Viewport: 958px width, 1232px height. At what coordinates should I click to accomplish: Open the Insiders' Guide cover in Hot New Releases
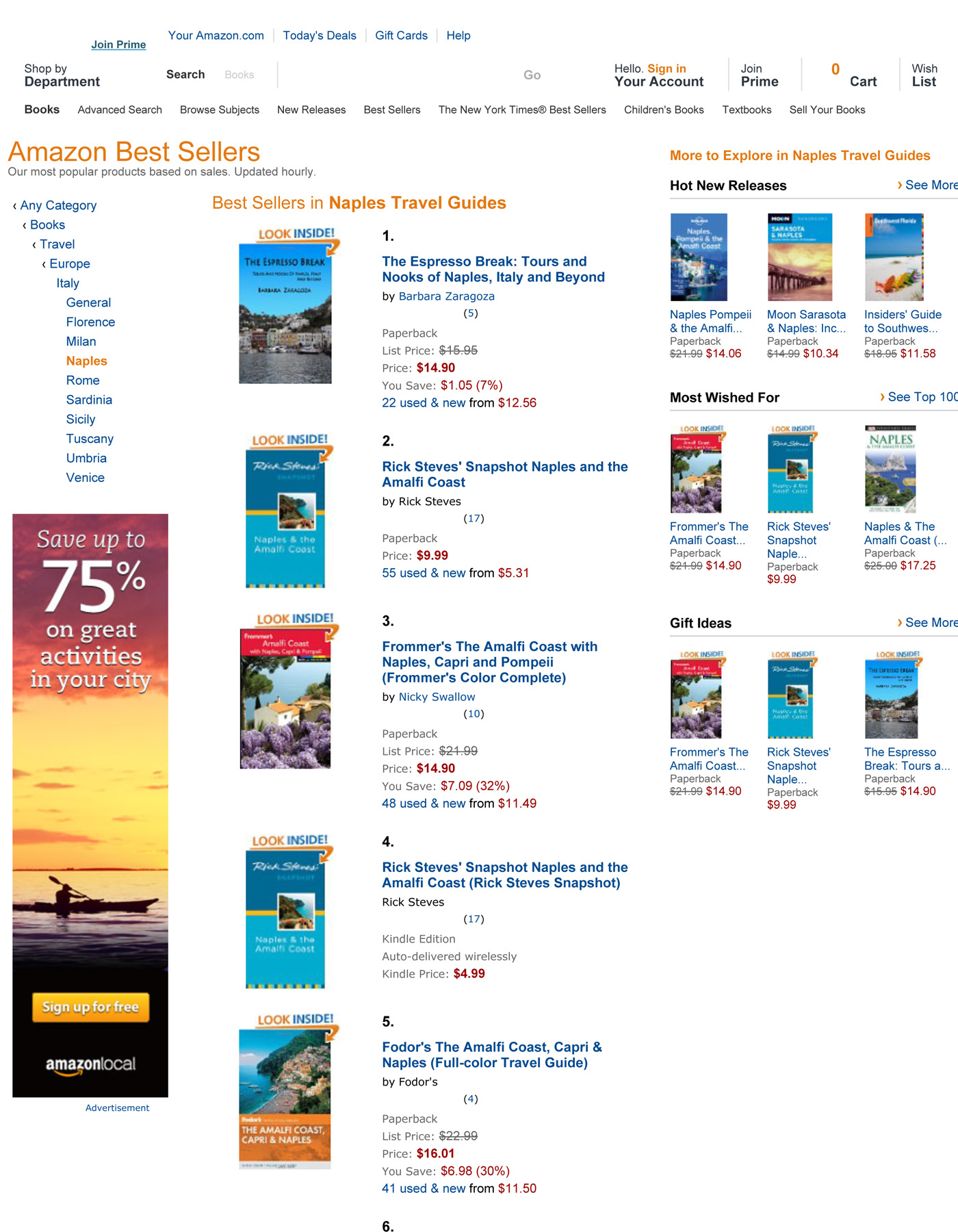click(894, 257)
